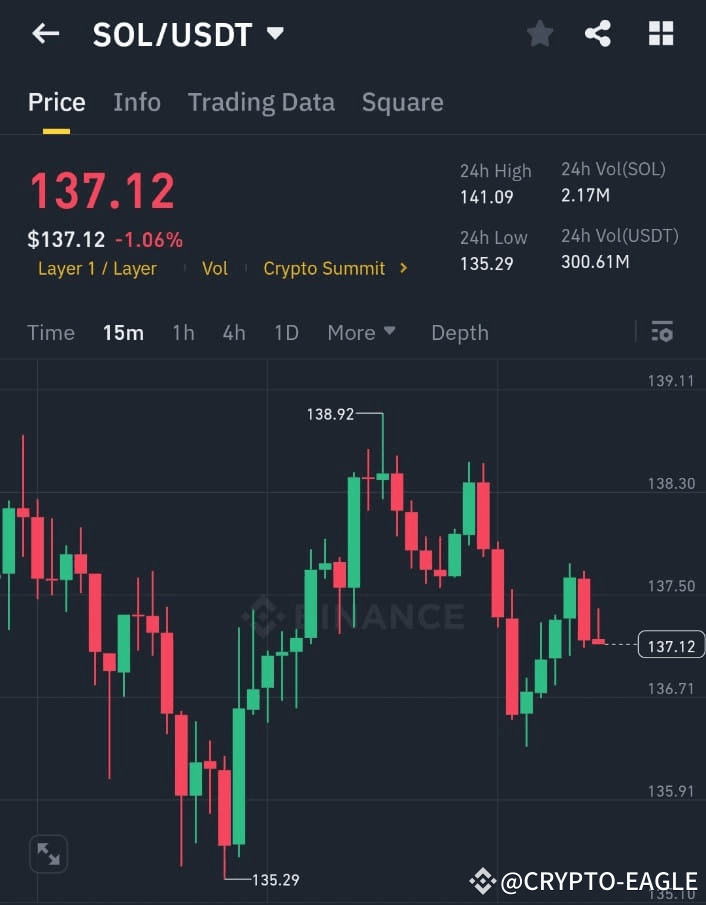Open the Square tab
706x905 pixels.
click(402, 101)
